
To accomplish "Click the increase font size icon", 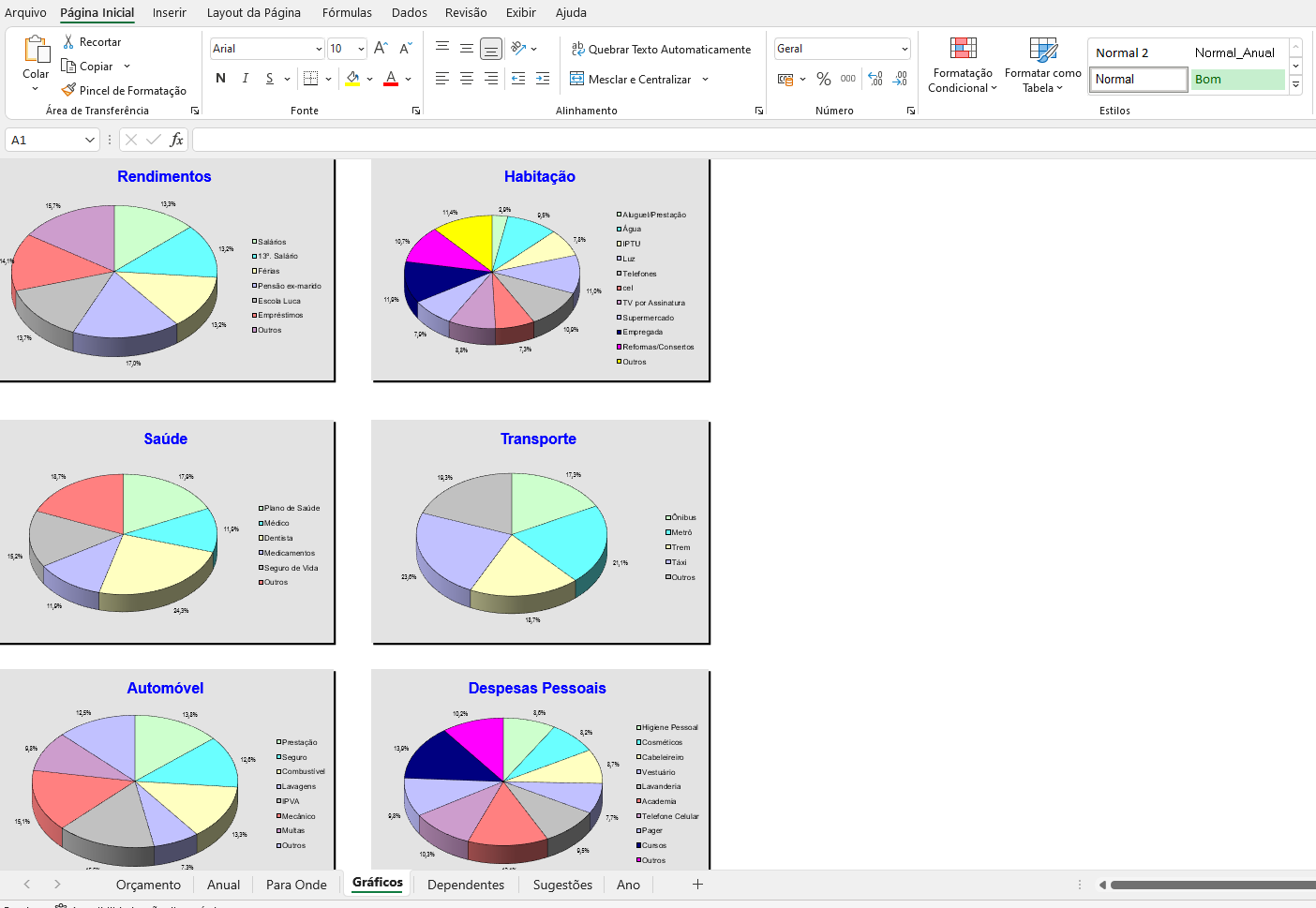I will [381, 49].
